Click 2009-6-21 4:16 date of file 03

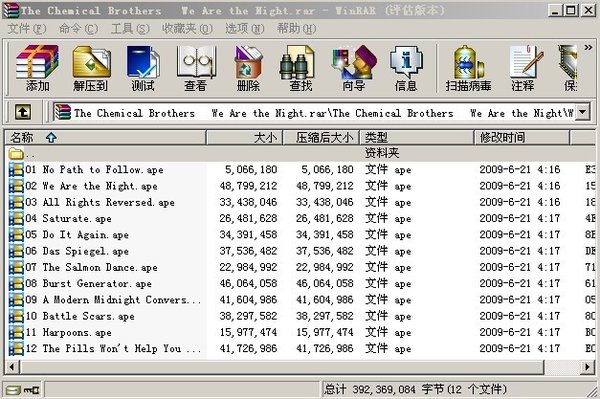[520, 202]
